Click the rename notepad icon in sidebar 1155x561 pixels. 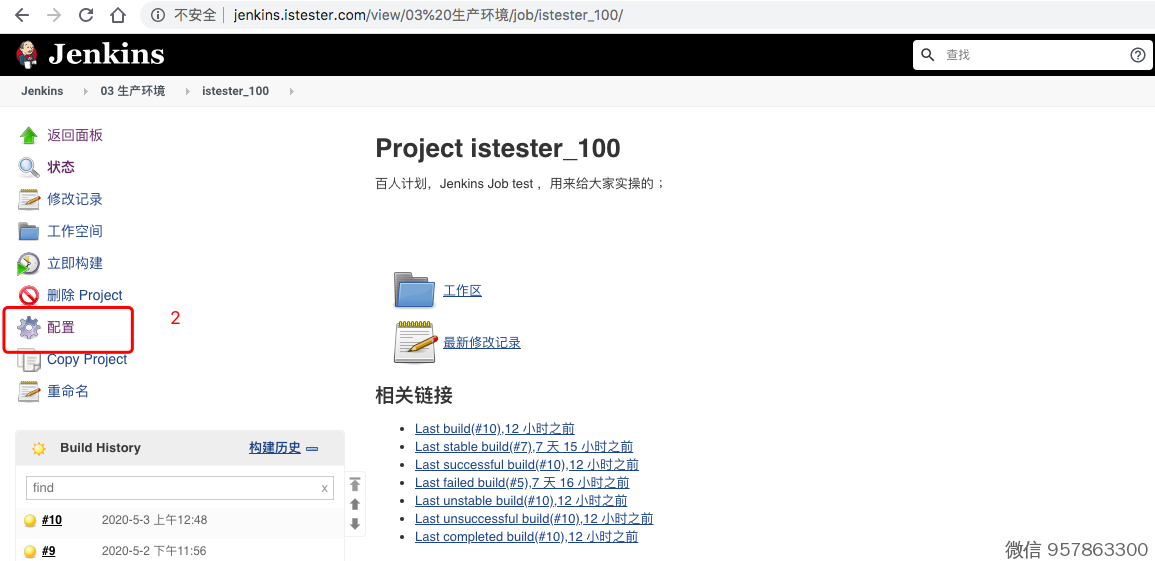[x=29, y=391]
